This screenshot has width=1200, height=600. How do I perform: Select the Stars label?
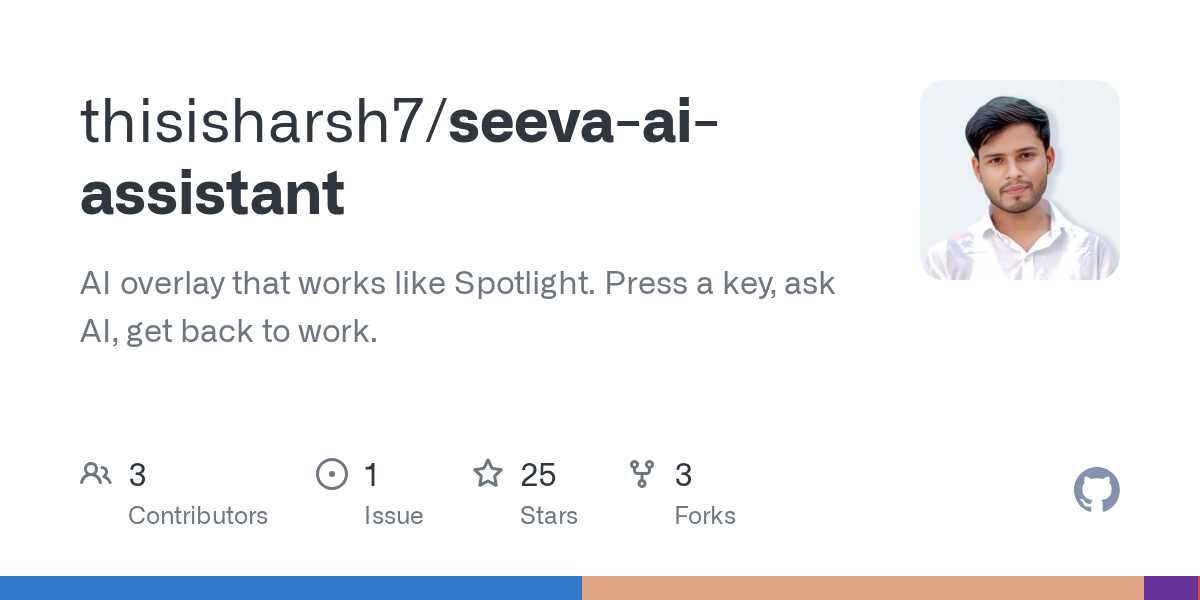pyautogui.click(x=548, y=516)
